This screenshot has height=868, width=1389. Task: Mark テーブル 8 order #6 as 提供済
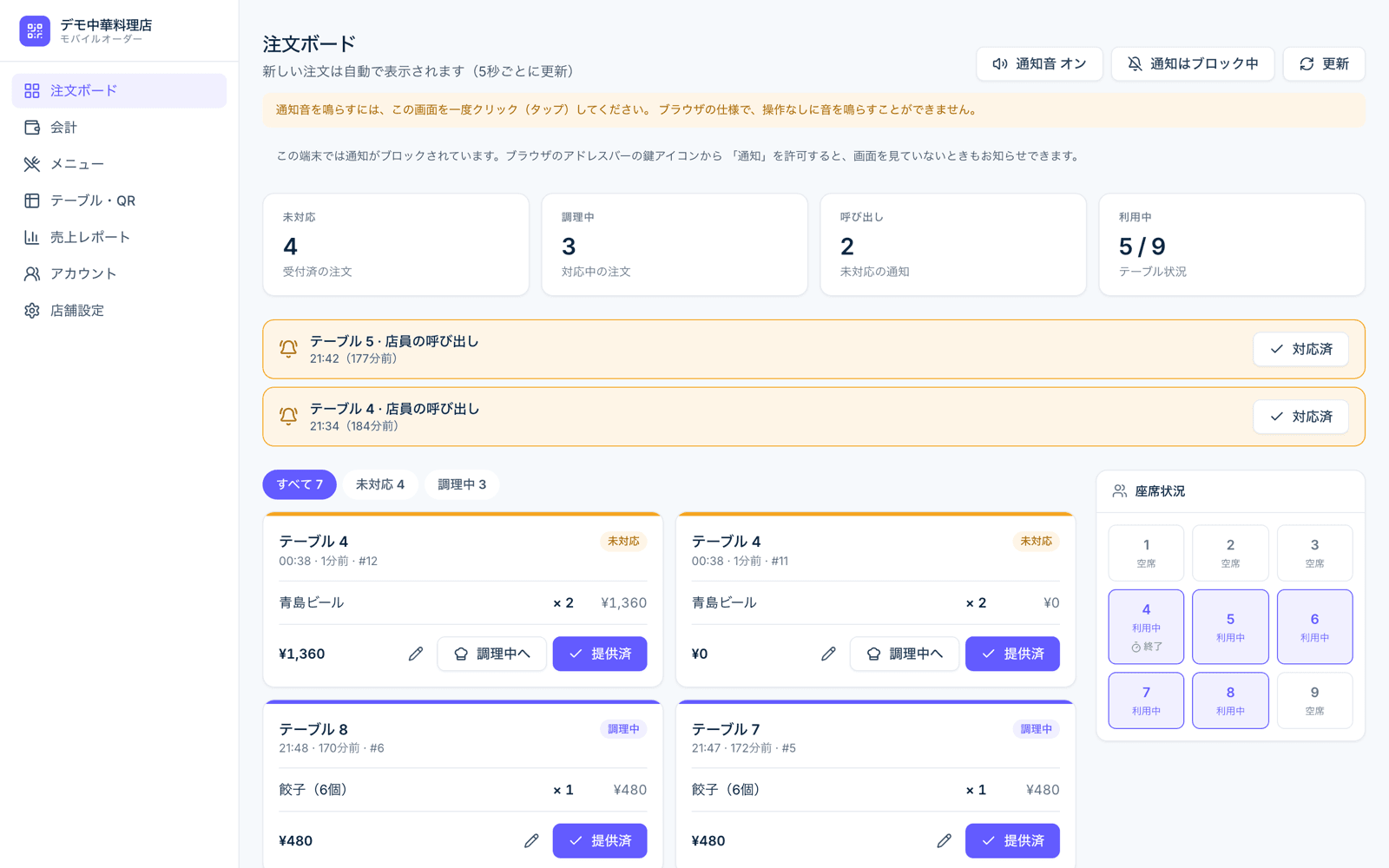click(600, 841)
